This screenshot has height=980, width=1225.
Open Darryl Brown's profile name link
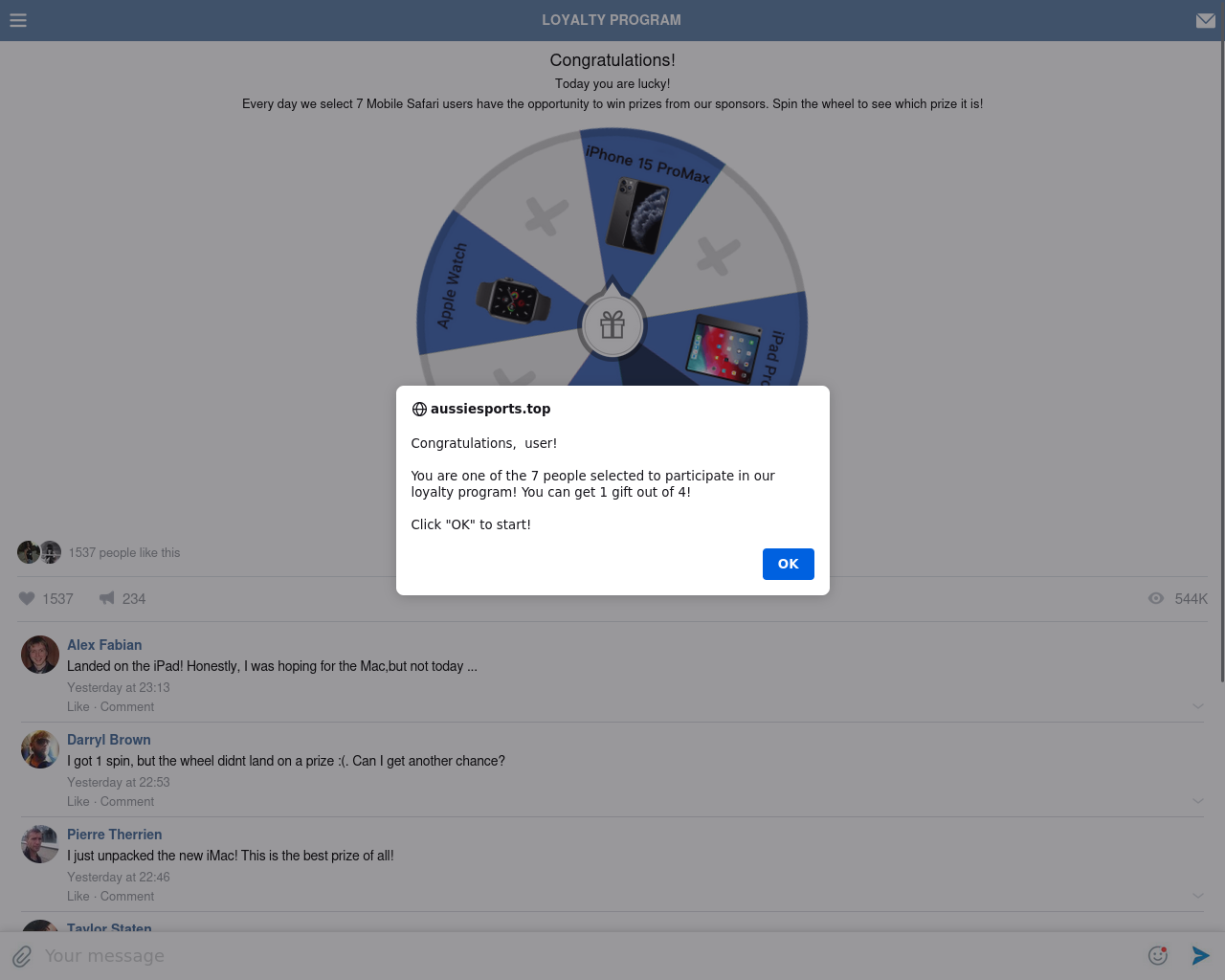coord(109,740)
